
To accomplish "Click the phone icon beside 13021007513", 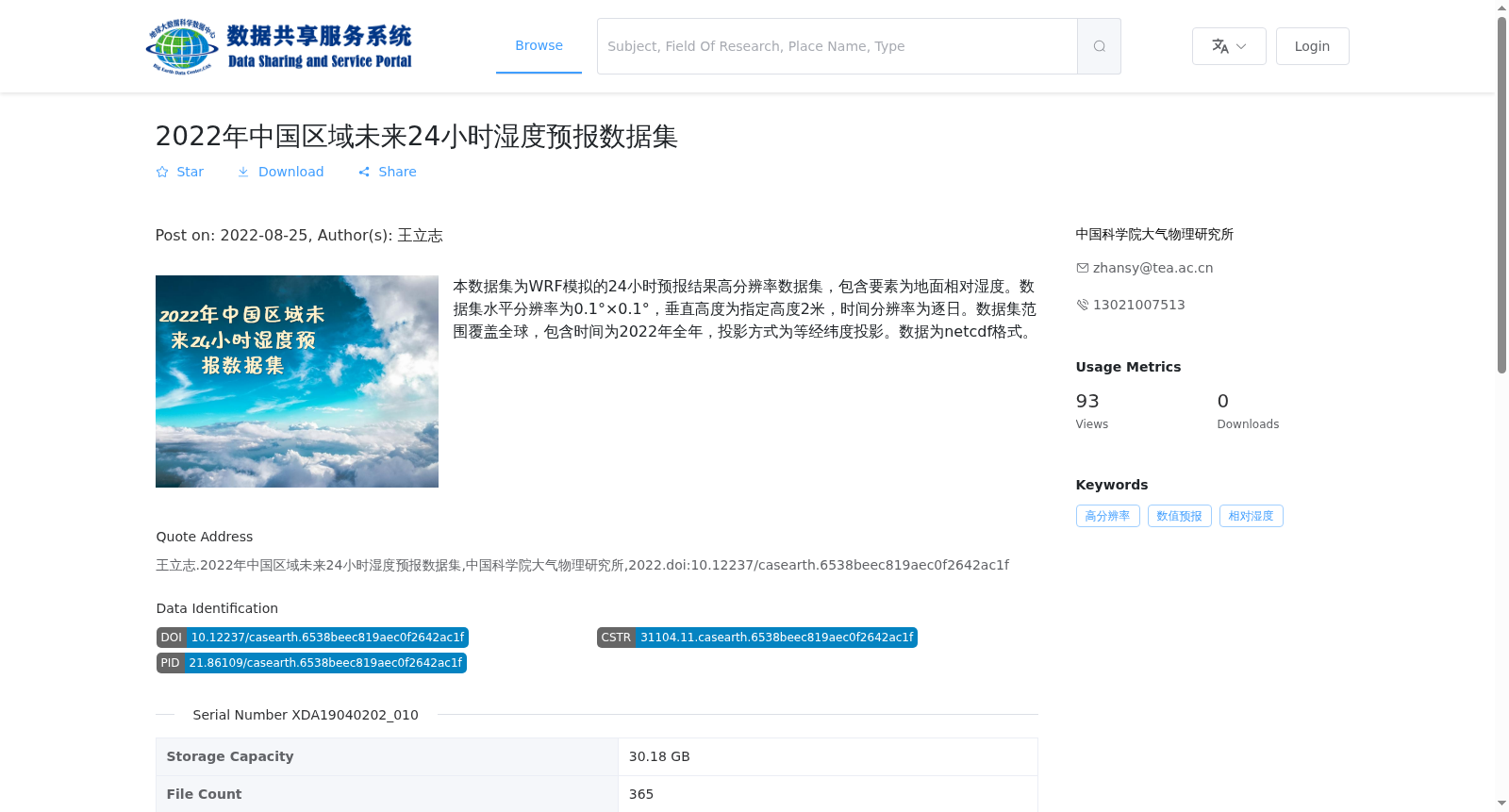I will (x=1083, y=305).
